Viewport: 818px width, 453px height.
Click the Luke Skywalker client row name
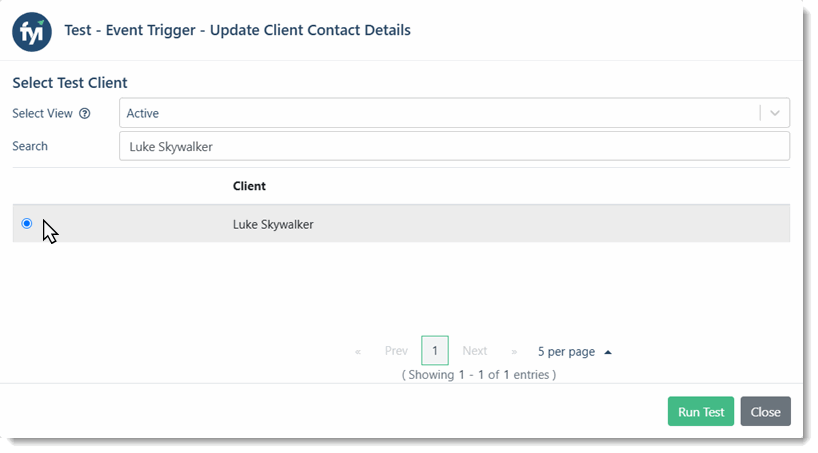click(273, 224)
